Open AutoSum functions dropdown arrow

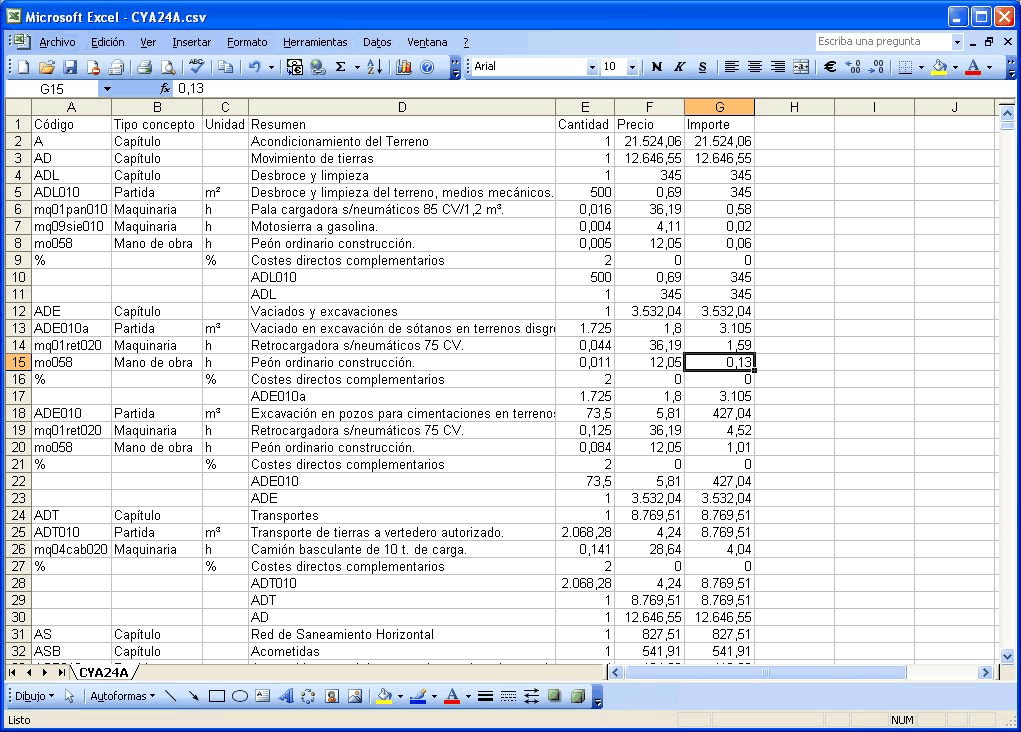357,67
